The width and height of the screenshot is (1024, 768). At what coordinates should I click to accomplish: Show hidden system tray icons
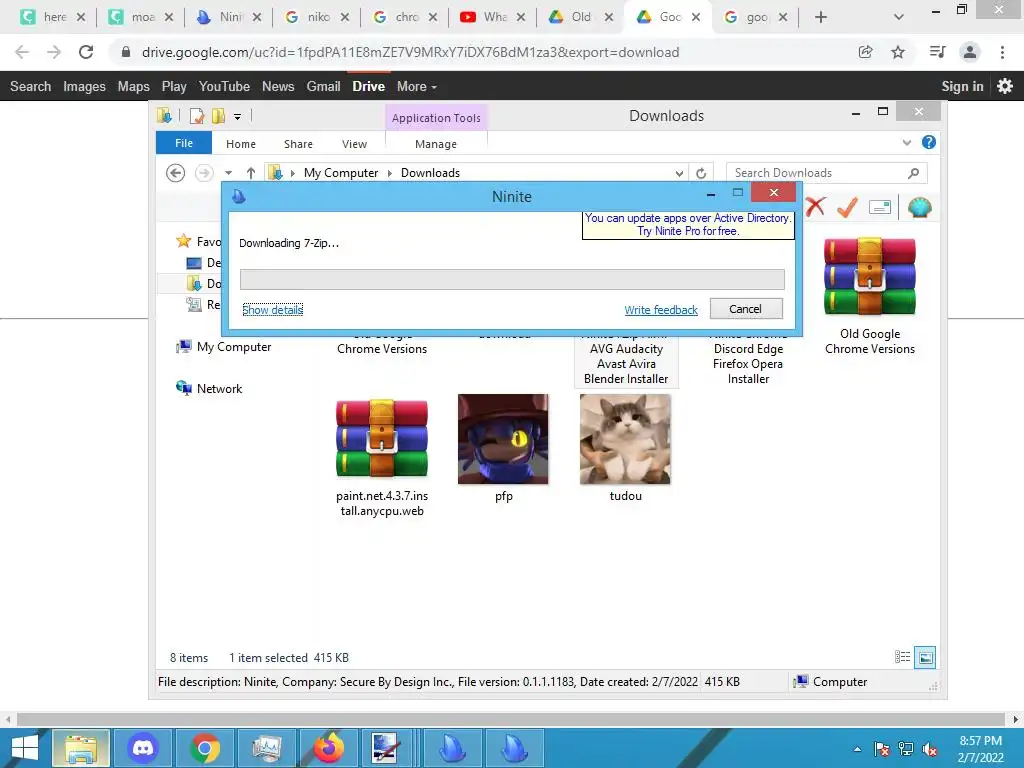click(x=857, y=749)
